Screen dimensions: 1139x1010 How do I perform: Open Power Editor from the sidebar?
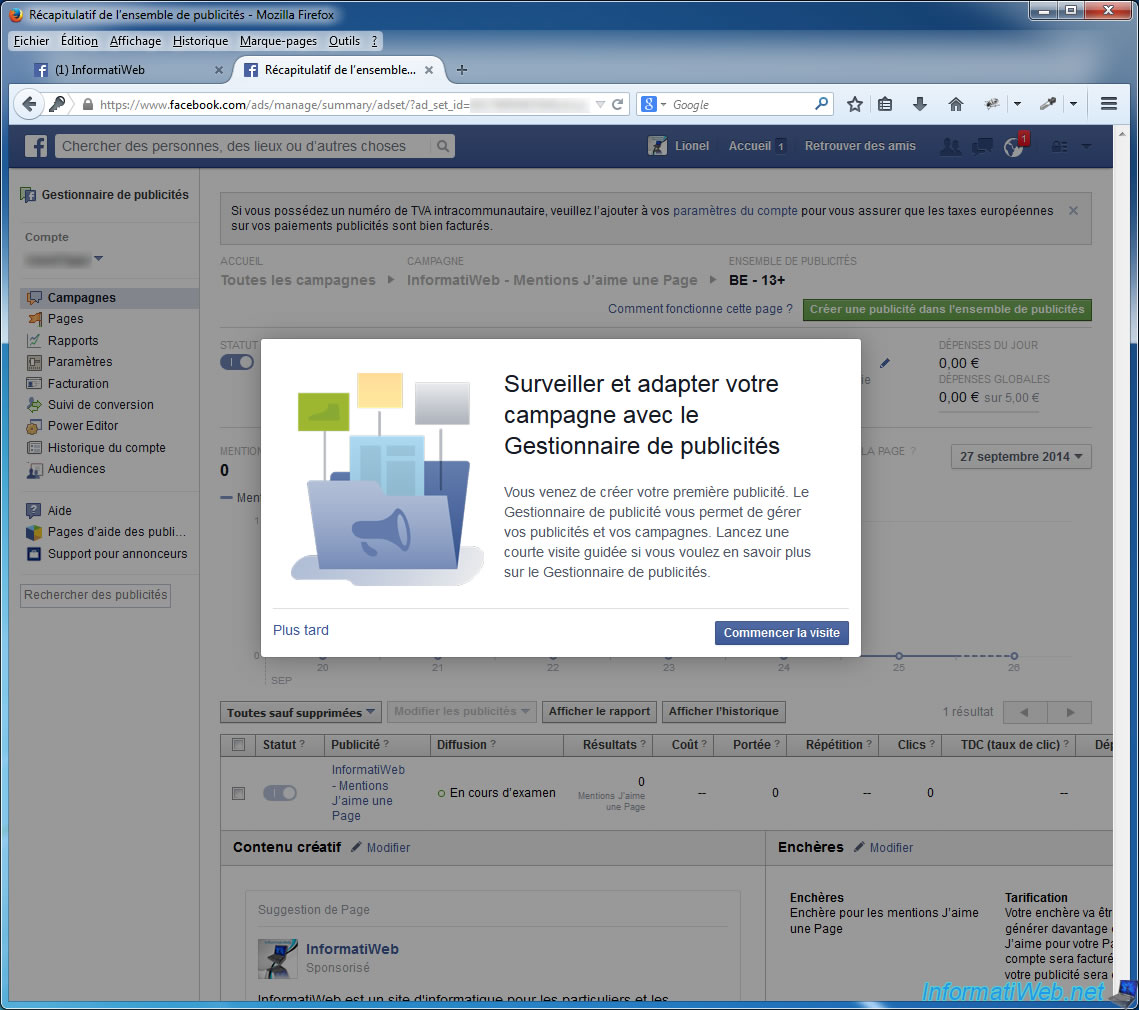83,426
